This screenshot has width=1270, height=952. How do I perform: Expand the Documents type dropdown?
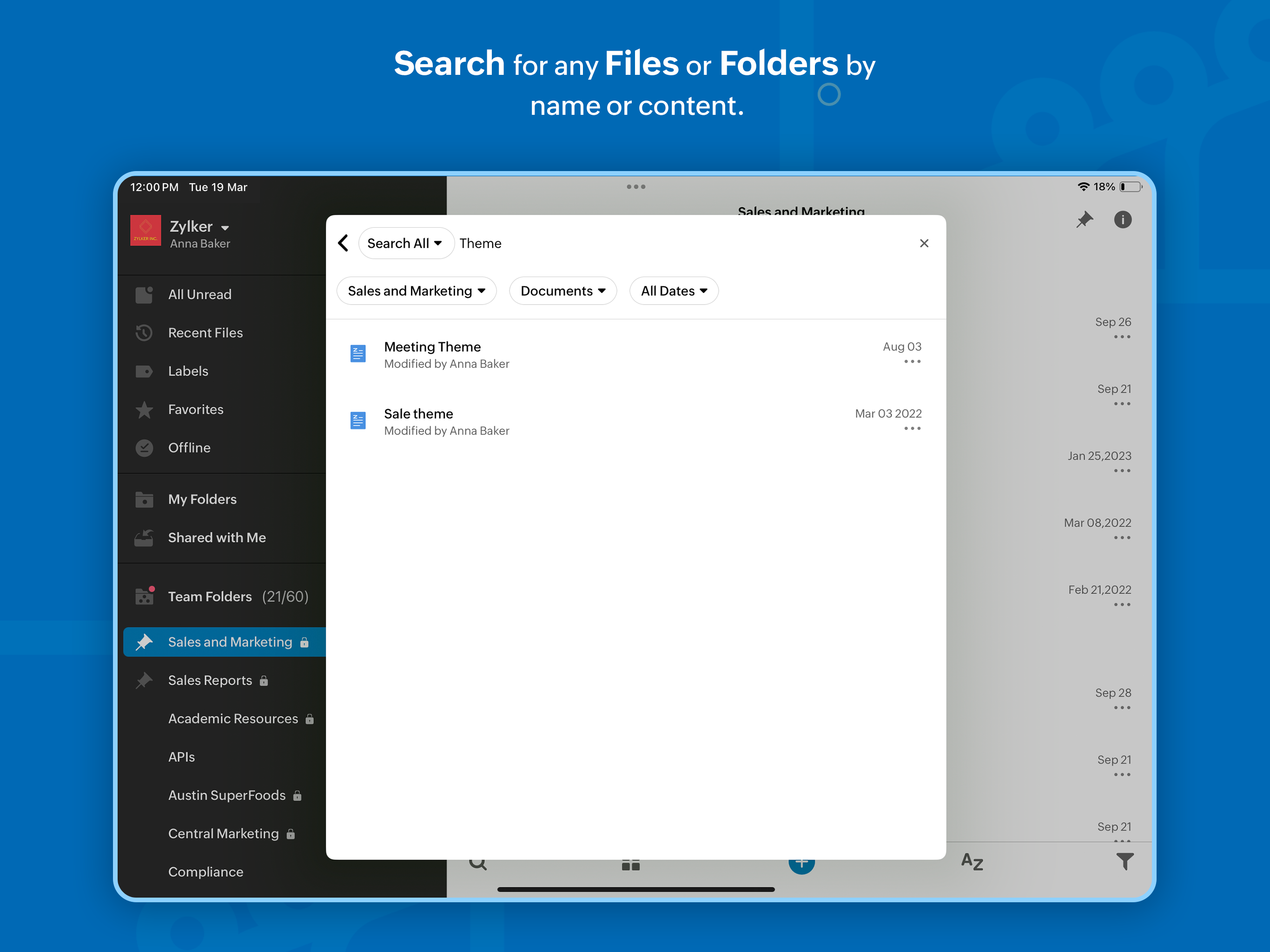pyautogui.click(x=562, y=291)
